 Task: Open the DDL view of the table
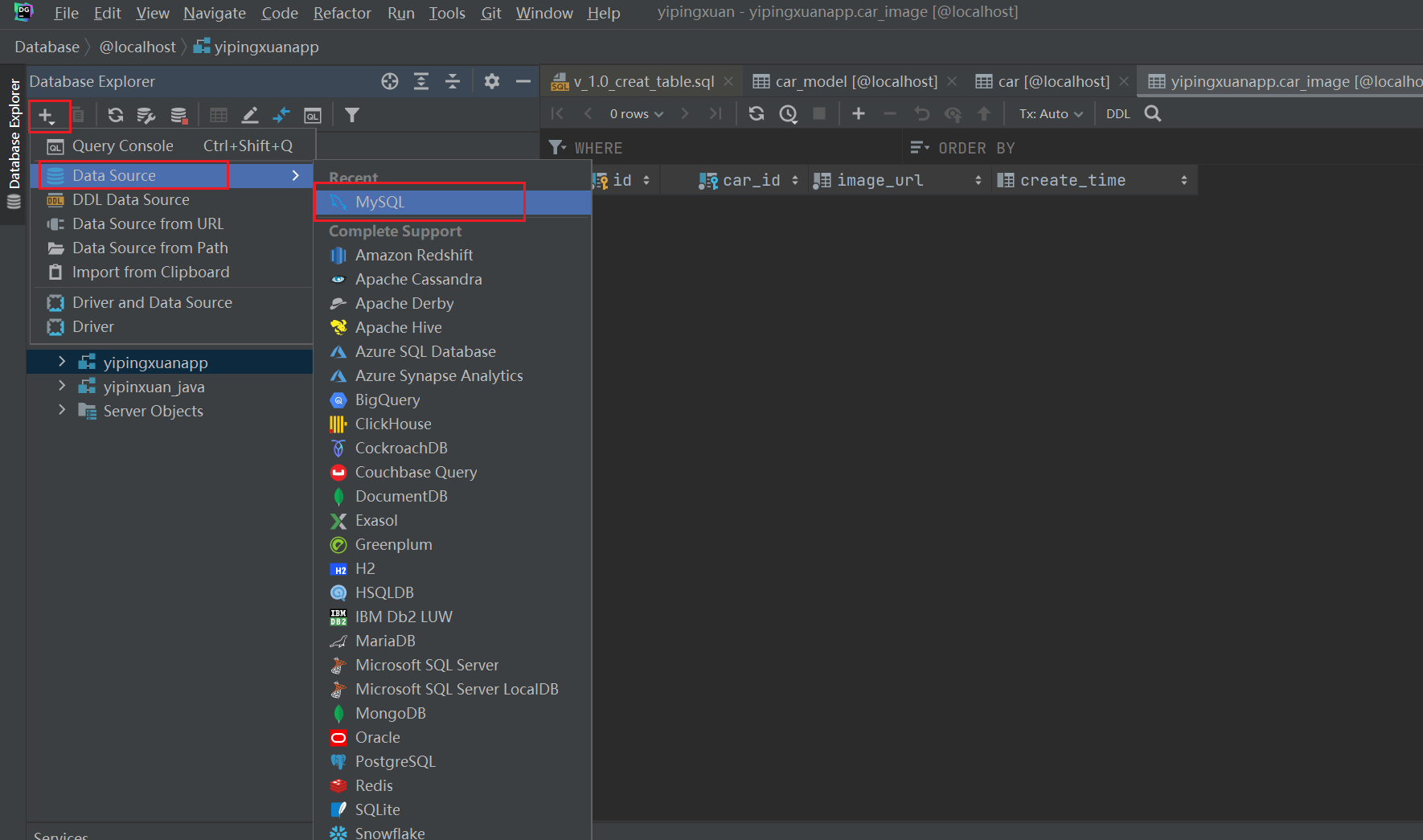coord(1118,113)
